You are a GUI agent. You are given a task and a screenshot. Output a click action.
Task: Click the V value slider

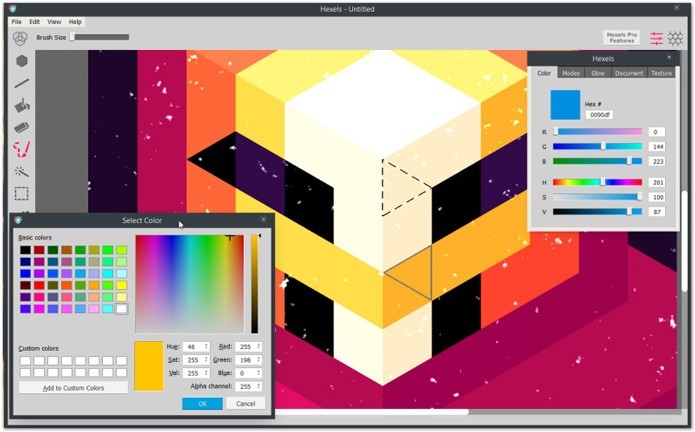[x=597, y=212]
